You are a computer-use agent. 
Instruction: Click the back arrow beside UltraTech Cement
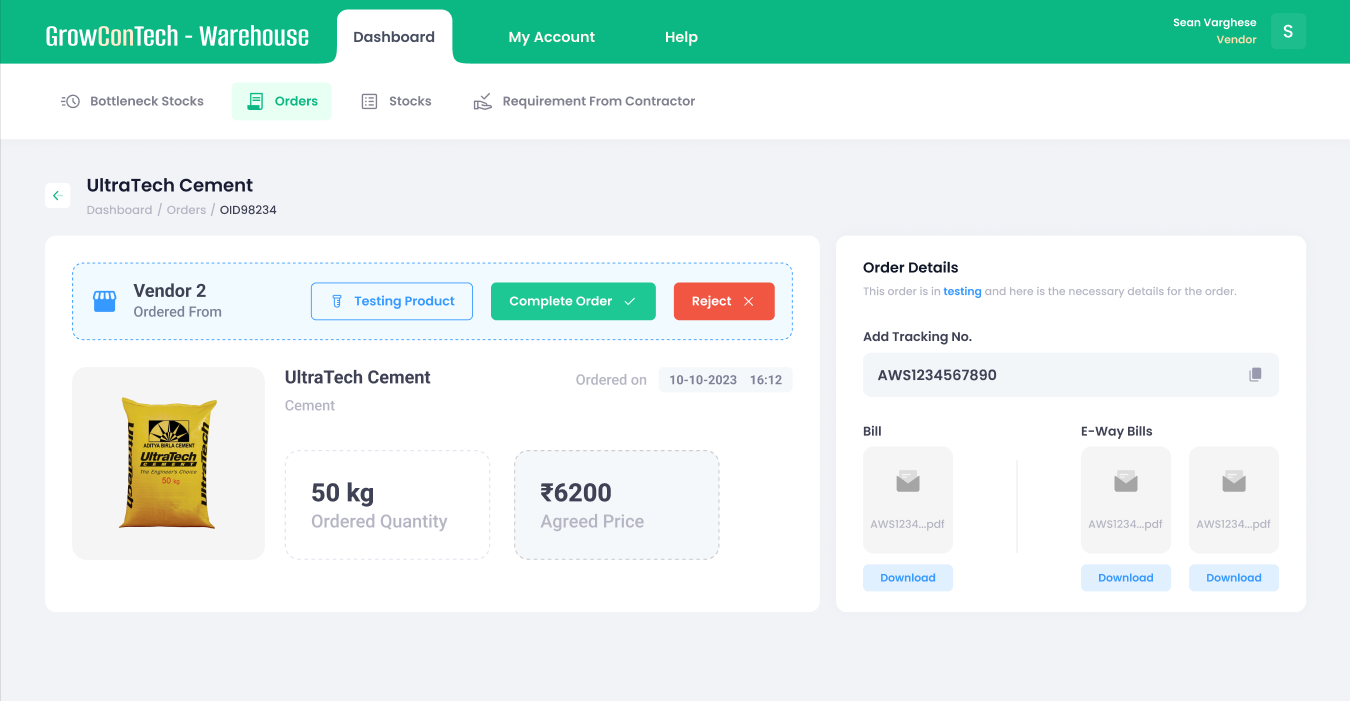57,195
